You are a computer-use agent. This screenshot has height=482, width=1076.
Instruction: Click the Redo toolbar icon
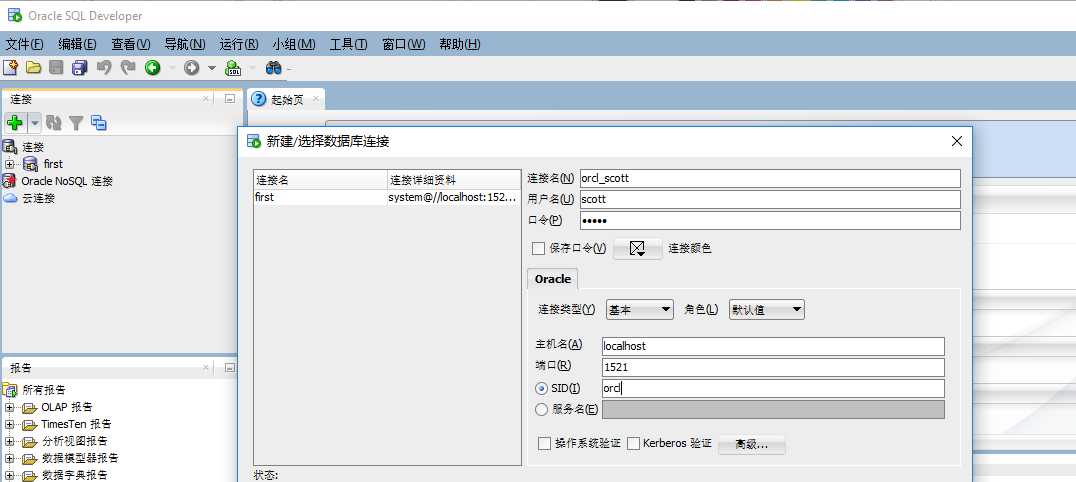(x=128, y=67)
